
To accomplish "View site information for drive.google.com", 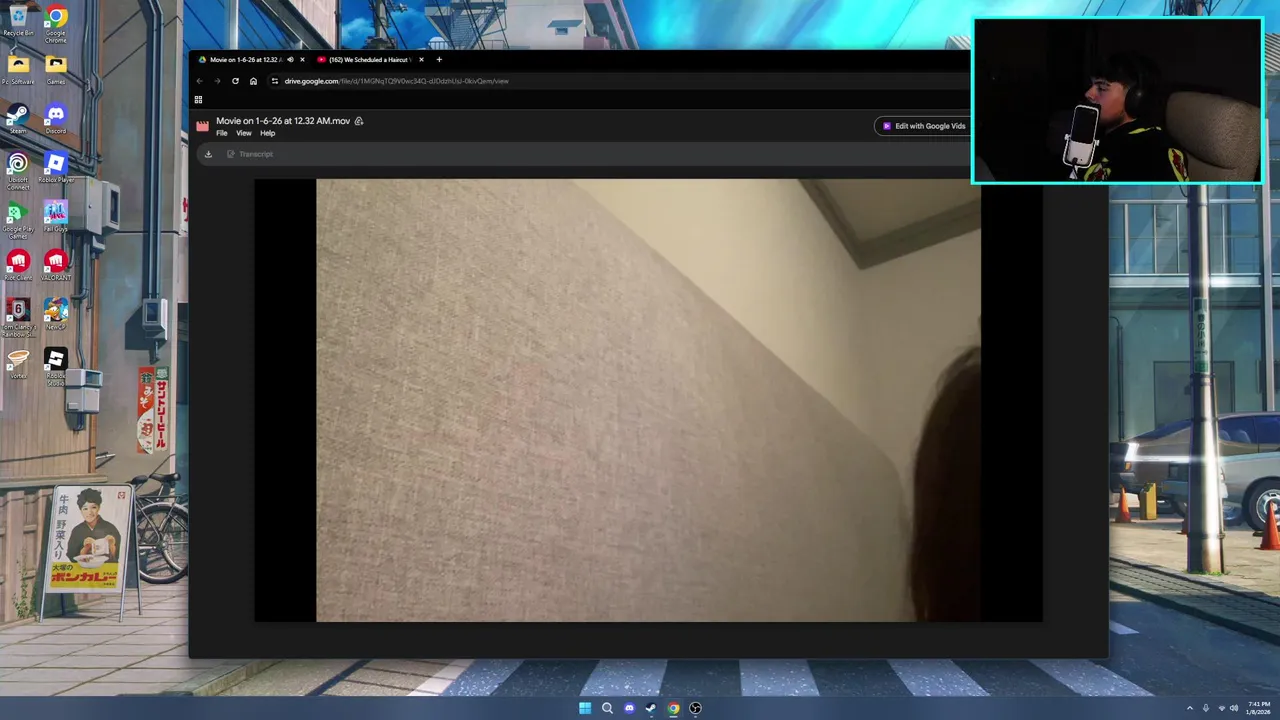I will click(x=275, y=81).
